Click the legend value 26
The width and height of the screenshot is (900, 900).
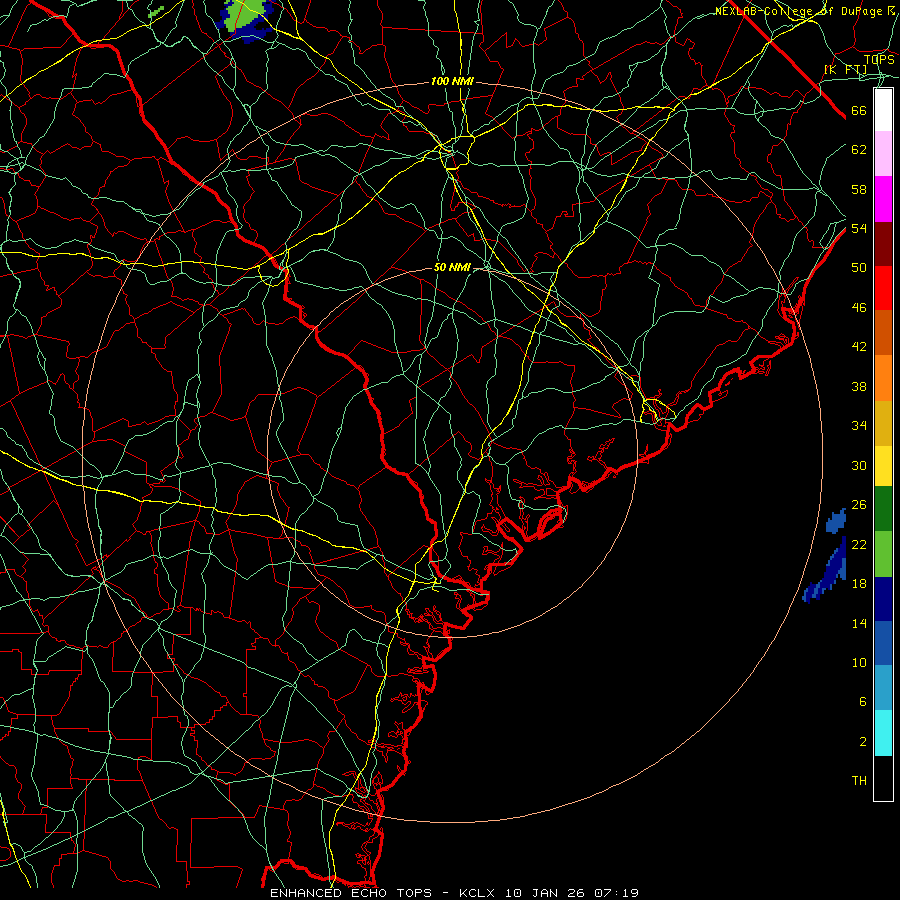pyautogui.click(x=859, y=505)
